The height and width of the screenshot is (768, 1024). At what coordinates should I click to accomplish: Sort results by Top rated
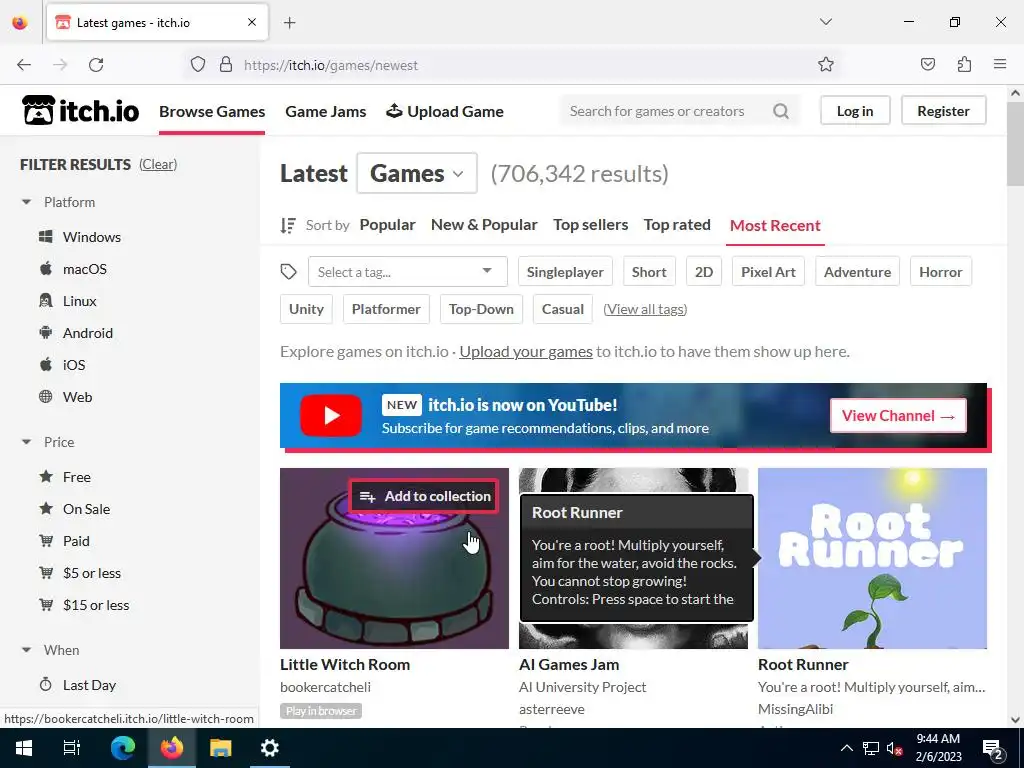[677, 225]
